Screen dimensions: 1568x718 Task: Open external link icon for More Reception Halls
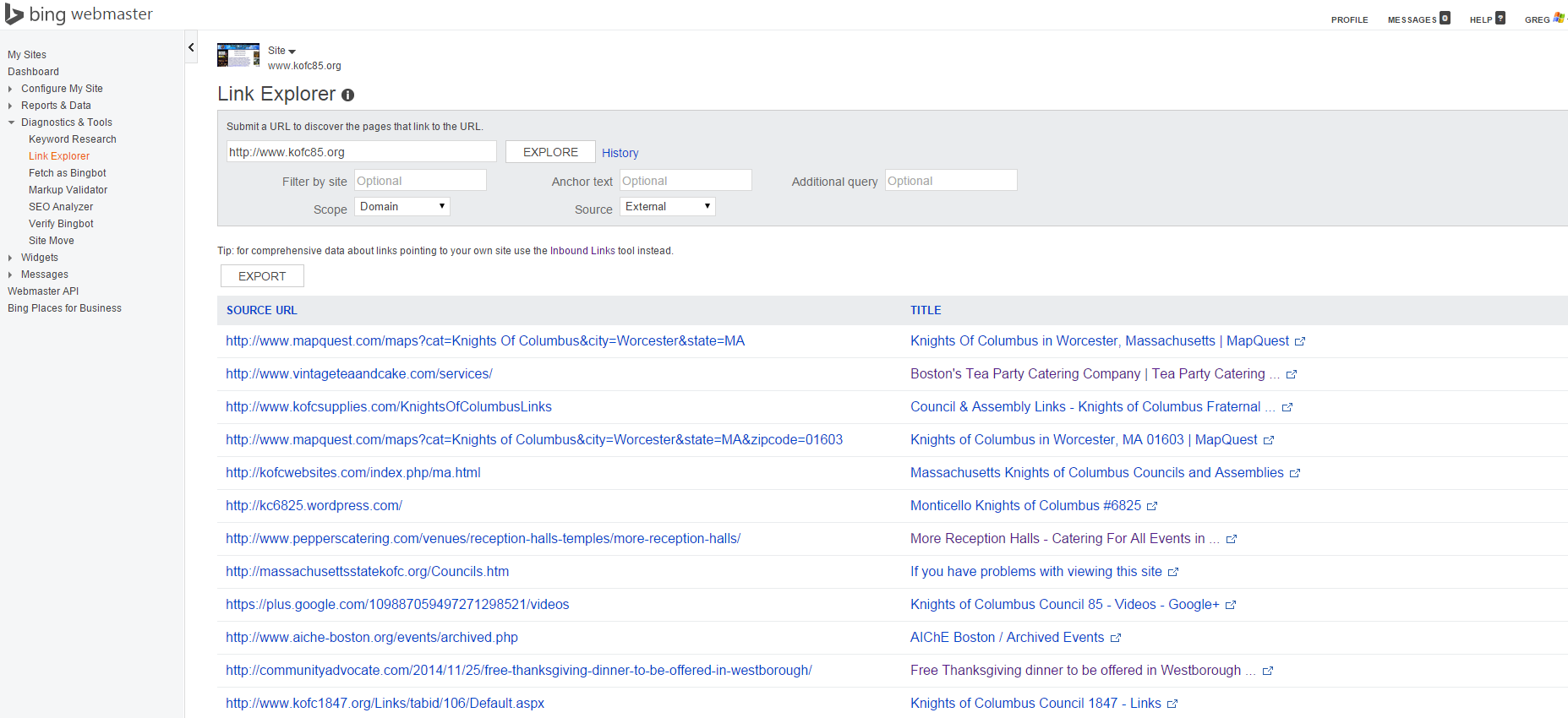click(x=1232, y=540)
